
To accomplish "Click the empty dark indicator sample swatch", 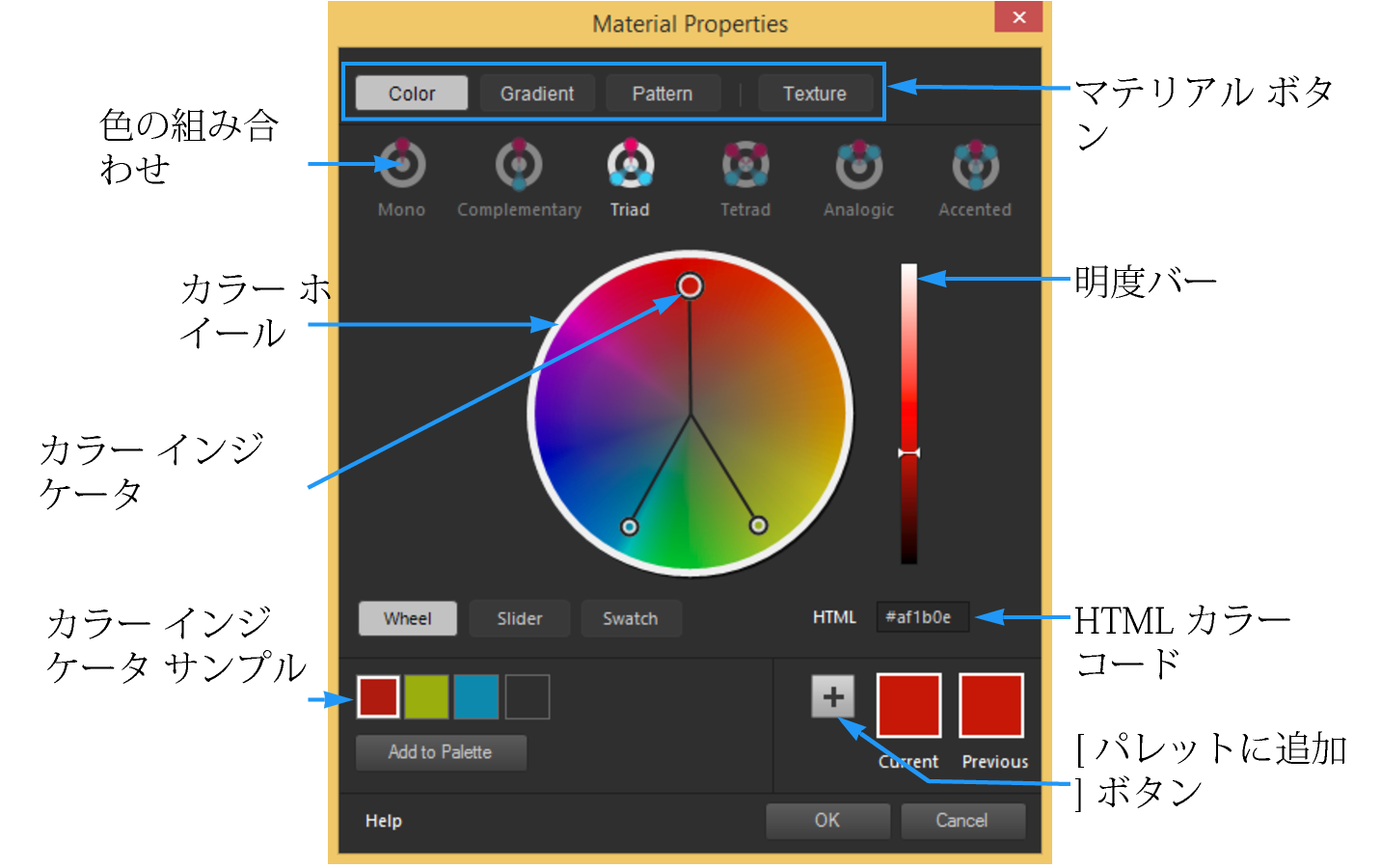I will click(x=528, y=696).
